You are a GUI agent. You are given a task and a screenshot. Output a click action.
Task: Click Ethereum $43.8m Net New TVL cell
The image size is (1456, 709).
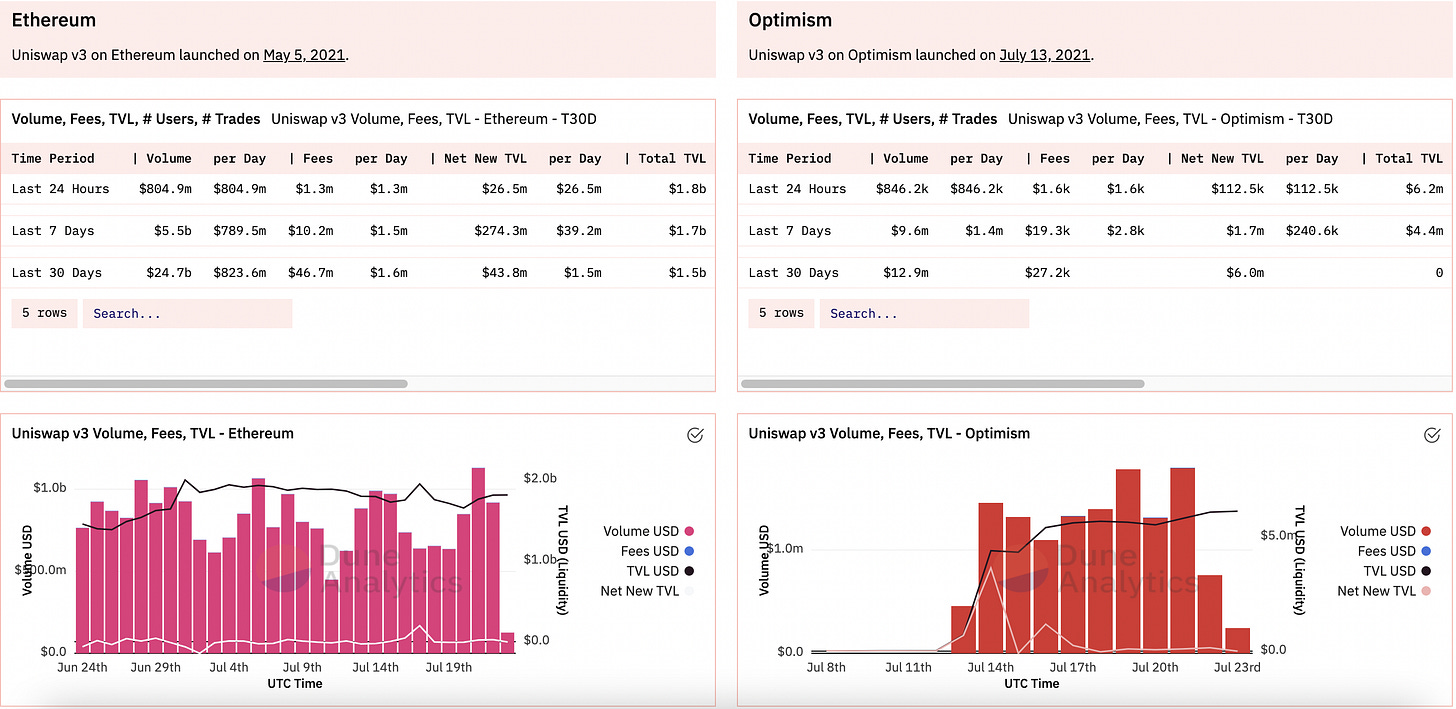[x=504, y=273]
